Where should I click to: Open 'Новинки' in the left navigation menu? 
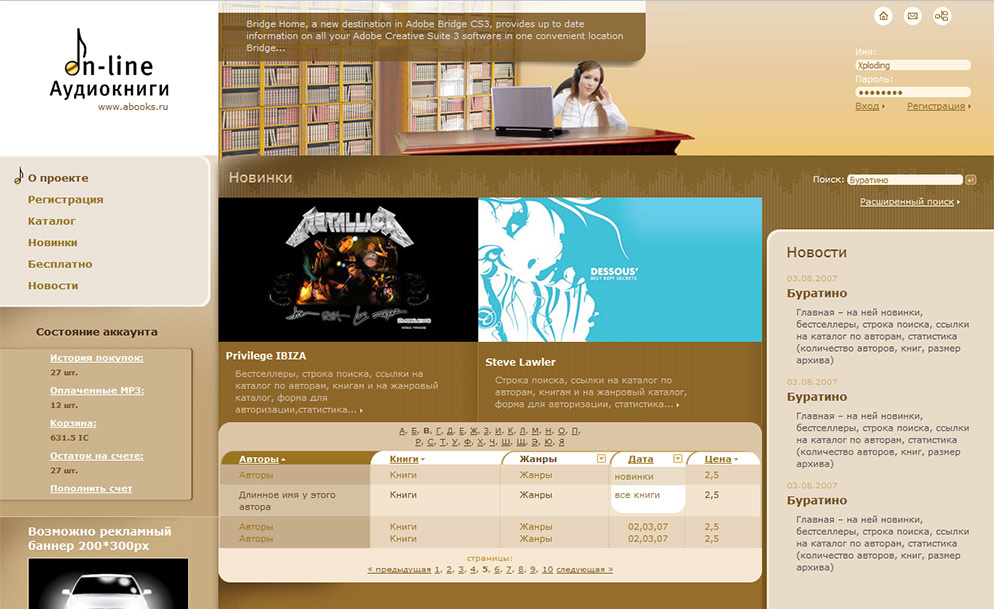[x=53, y=243]
